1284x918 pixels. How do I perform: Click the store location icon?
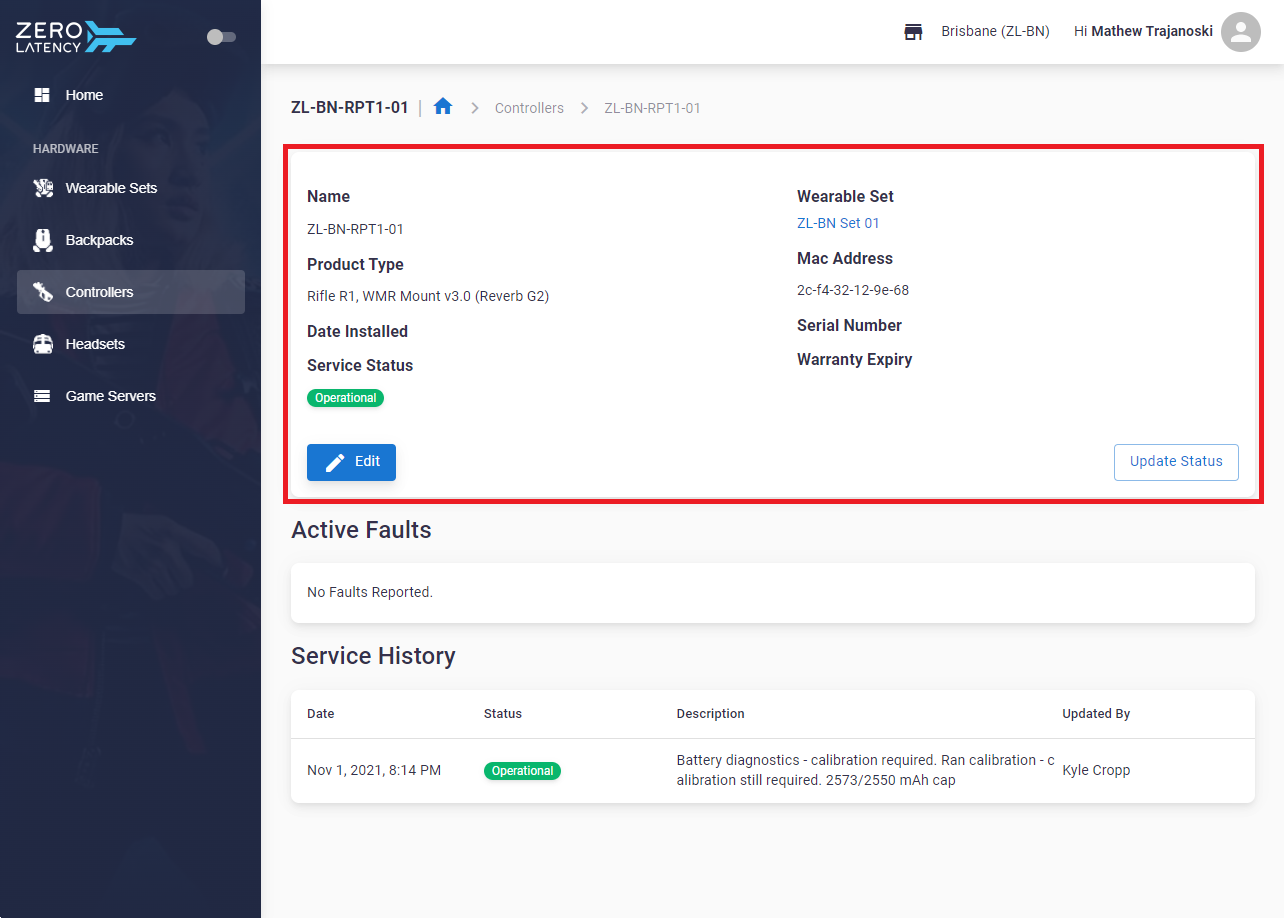coord(913,32)
